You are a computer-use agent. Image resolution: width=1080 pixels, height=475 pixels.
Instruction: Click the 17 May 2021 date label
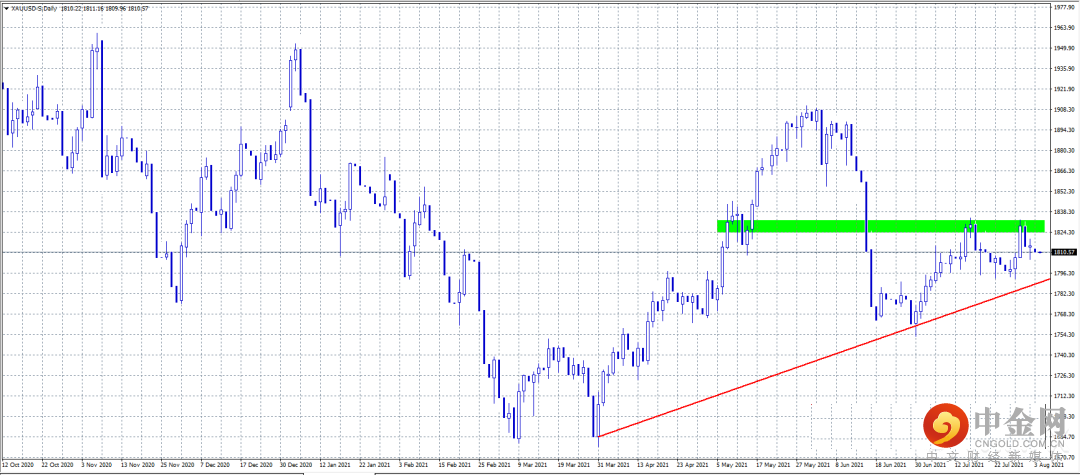pos(772,465)
